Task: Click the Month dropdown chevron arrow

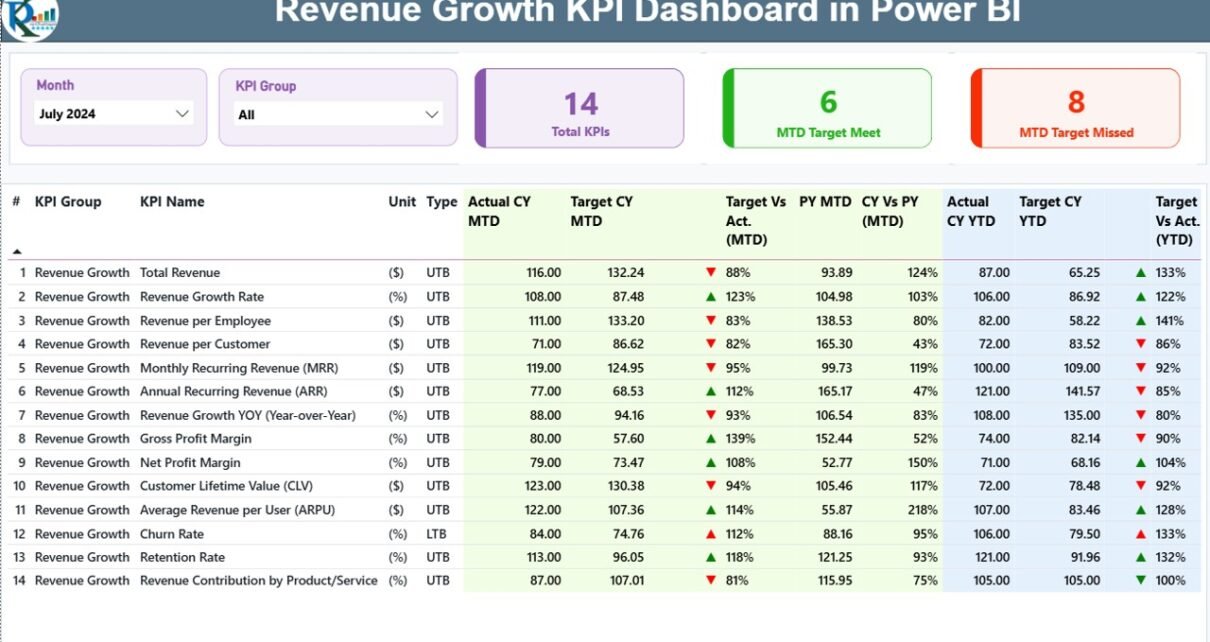Action: [x=182, y=114]
